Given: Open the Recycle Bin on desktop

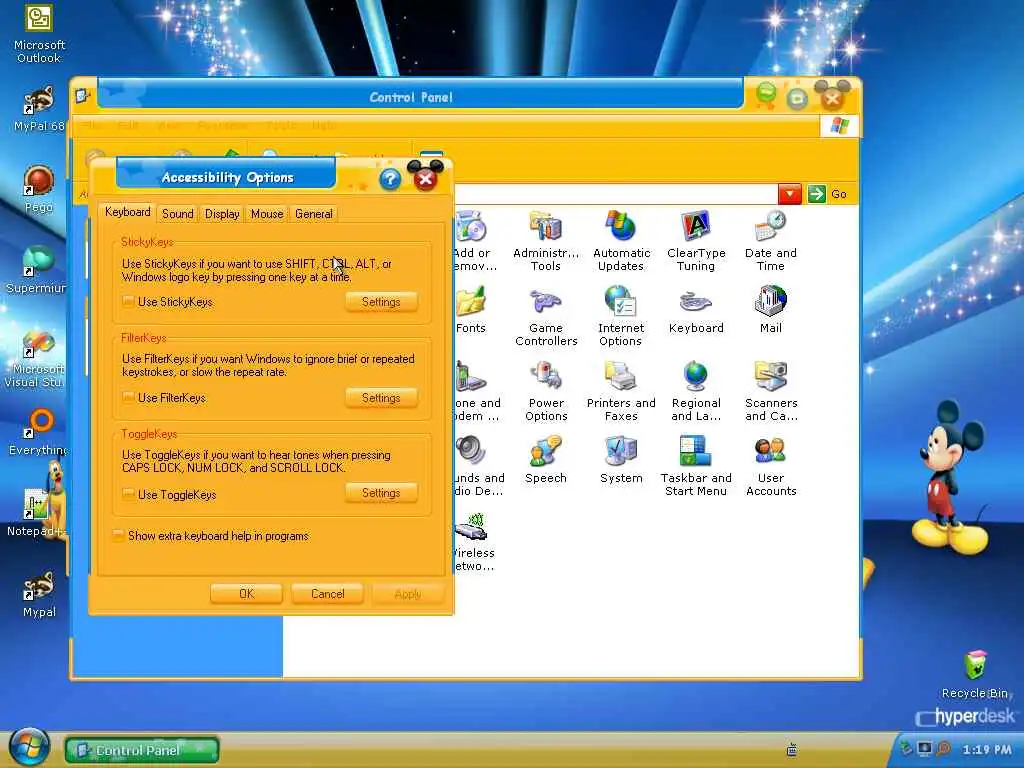Looking at the screenshot, I should point(974,675).
